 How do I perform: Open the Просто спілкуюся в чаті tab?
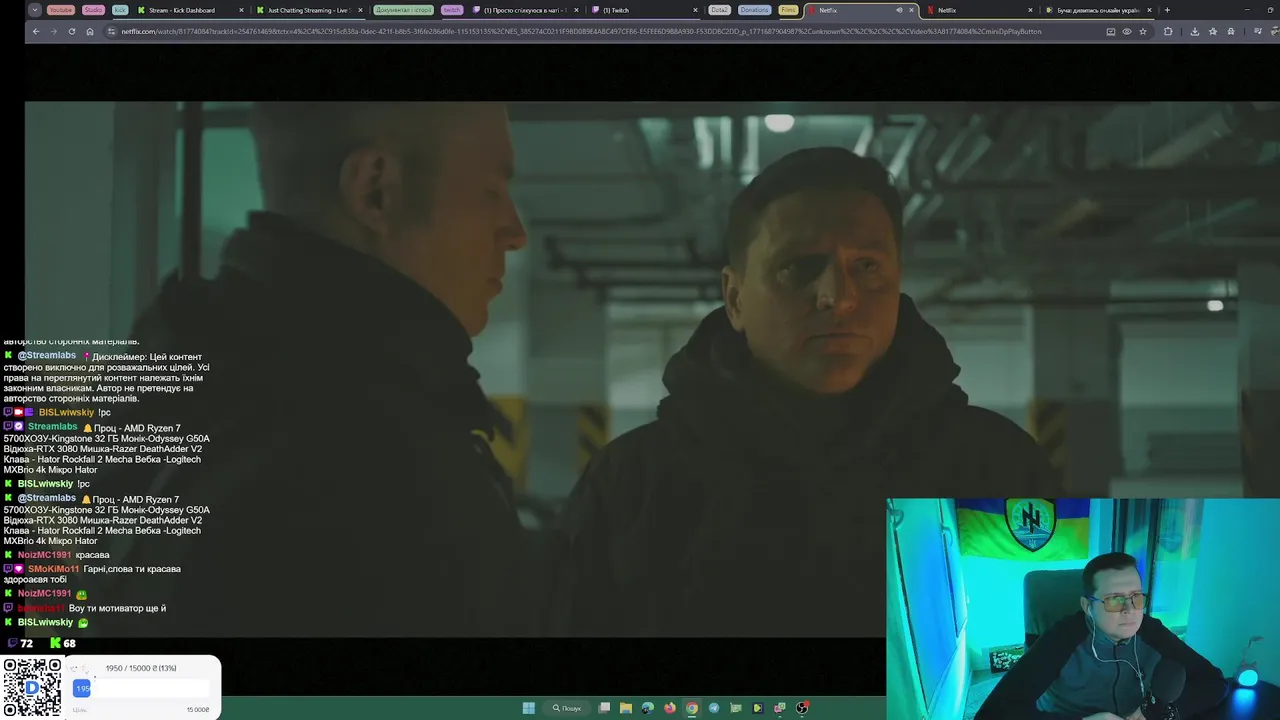[525, 10]
